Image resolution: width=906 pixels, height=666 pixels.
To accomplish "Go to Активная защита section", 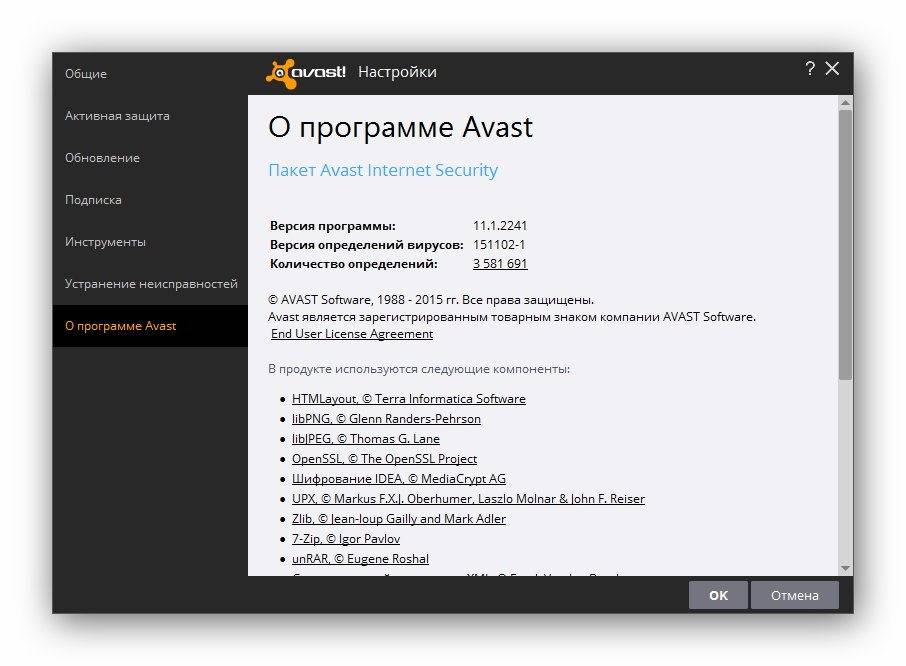I will click(150, 116).
